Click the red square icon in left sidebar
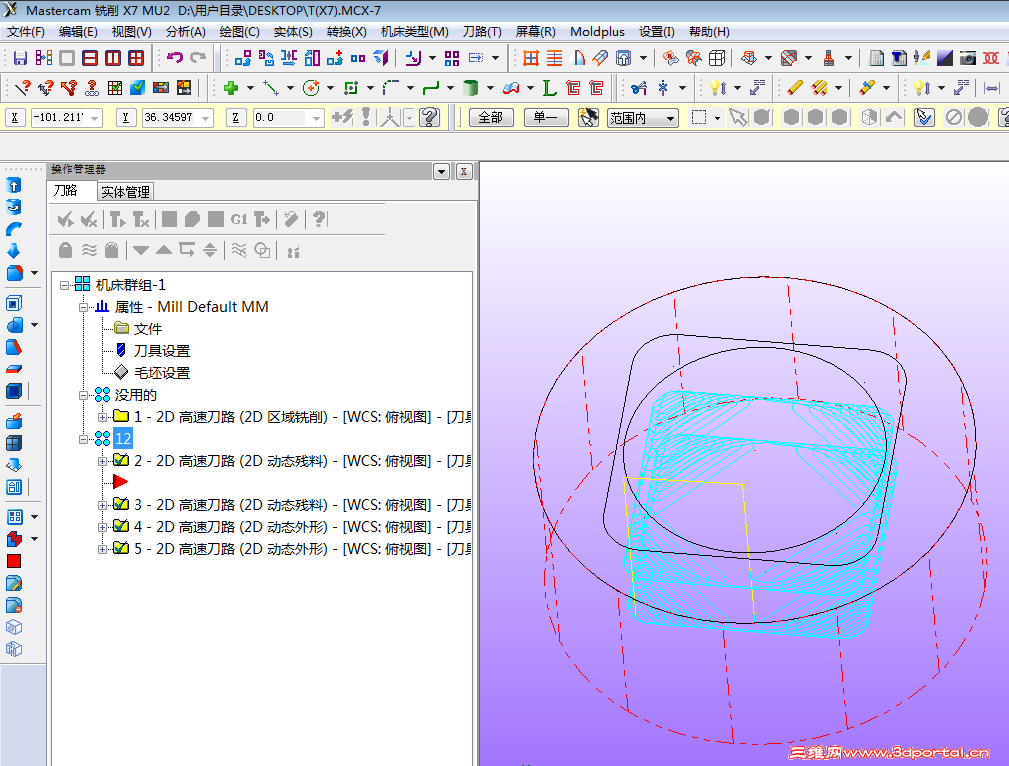The image size is (1009, 766). coord(14,561)
